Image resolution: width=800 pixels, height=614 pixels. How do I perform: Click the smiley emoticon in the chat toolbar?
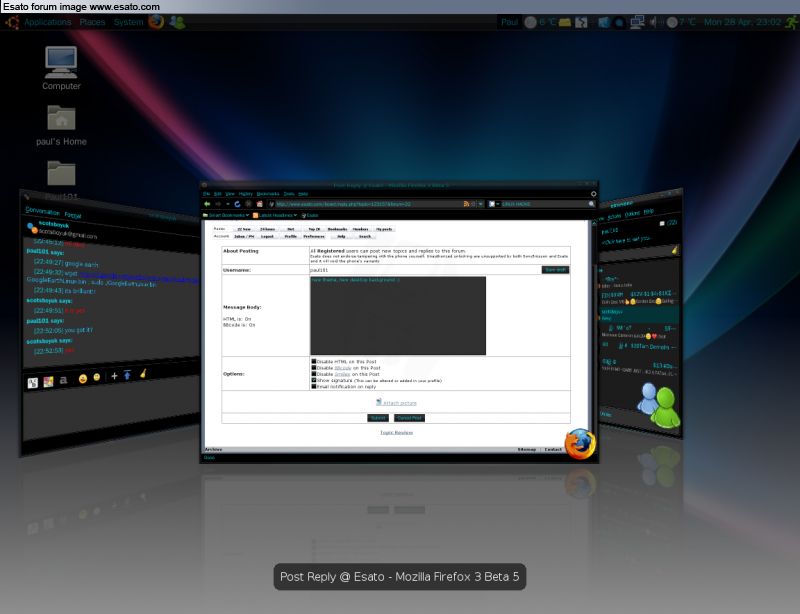coord(83,378)
